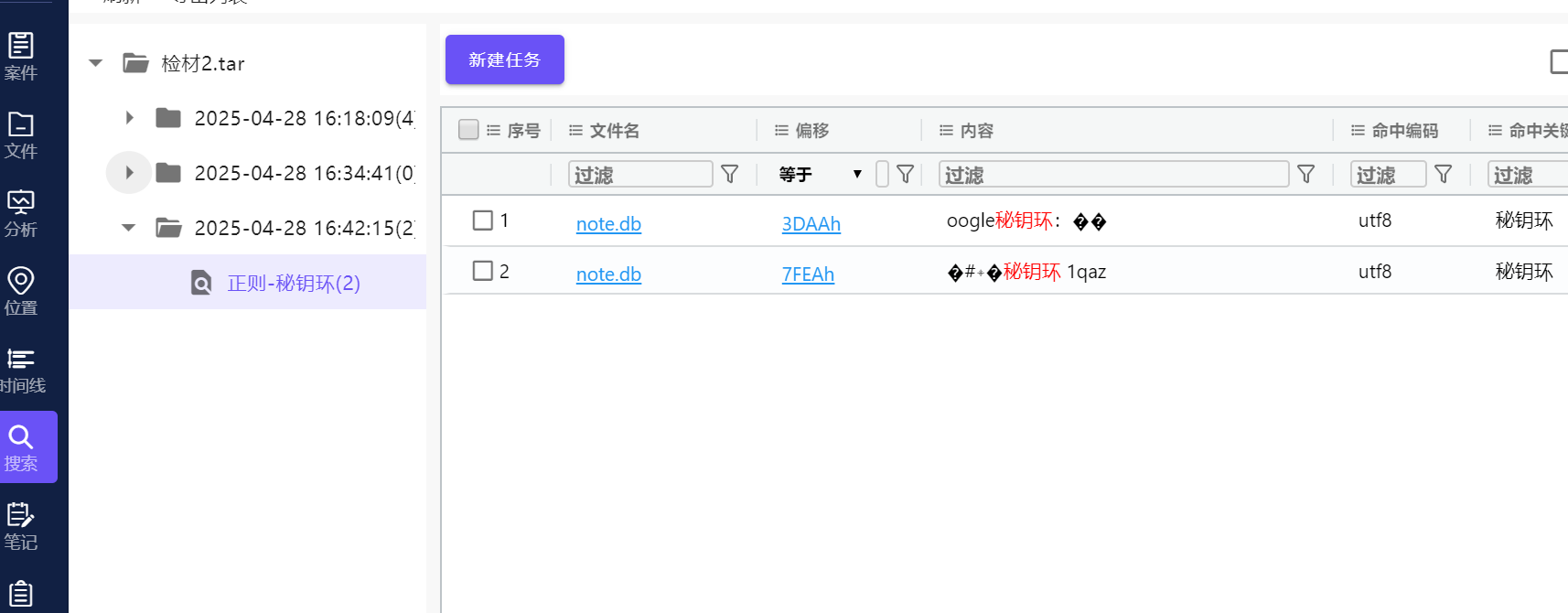Click open folder icon for 2025-04-28 16:42:15
Screen dimensions: 1568x613
click(168, 228)
